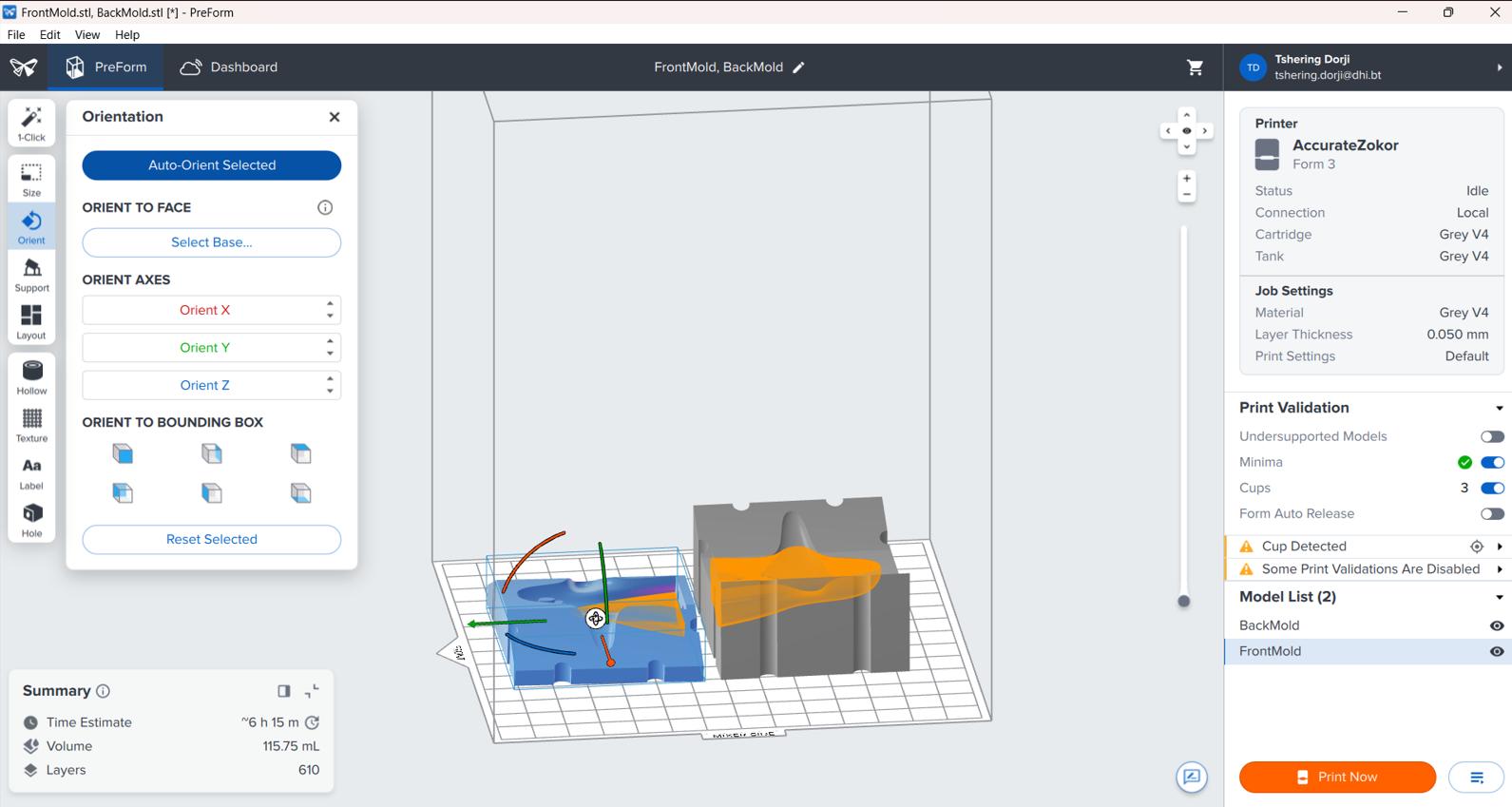Collapse the Summary panel
Screen dimensions: 1512x807
point(312,691)
